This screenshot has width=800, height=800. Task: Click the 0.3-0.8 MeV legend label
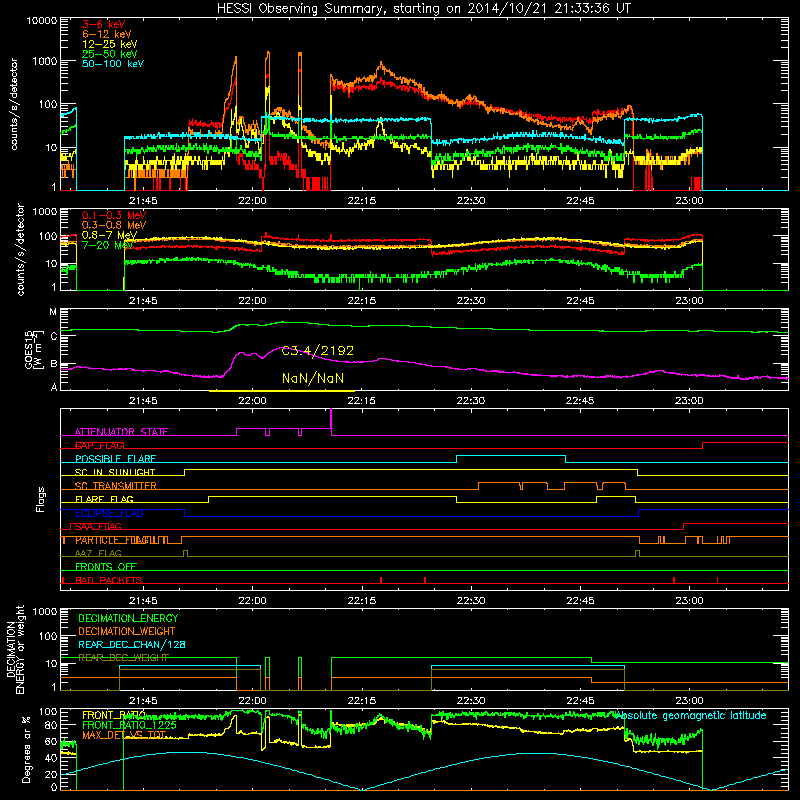114,225
